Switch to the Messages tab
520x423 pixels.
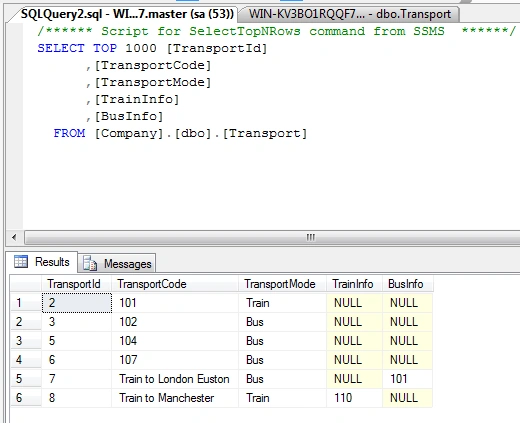tap(117, 263)
